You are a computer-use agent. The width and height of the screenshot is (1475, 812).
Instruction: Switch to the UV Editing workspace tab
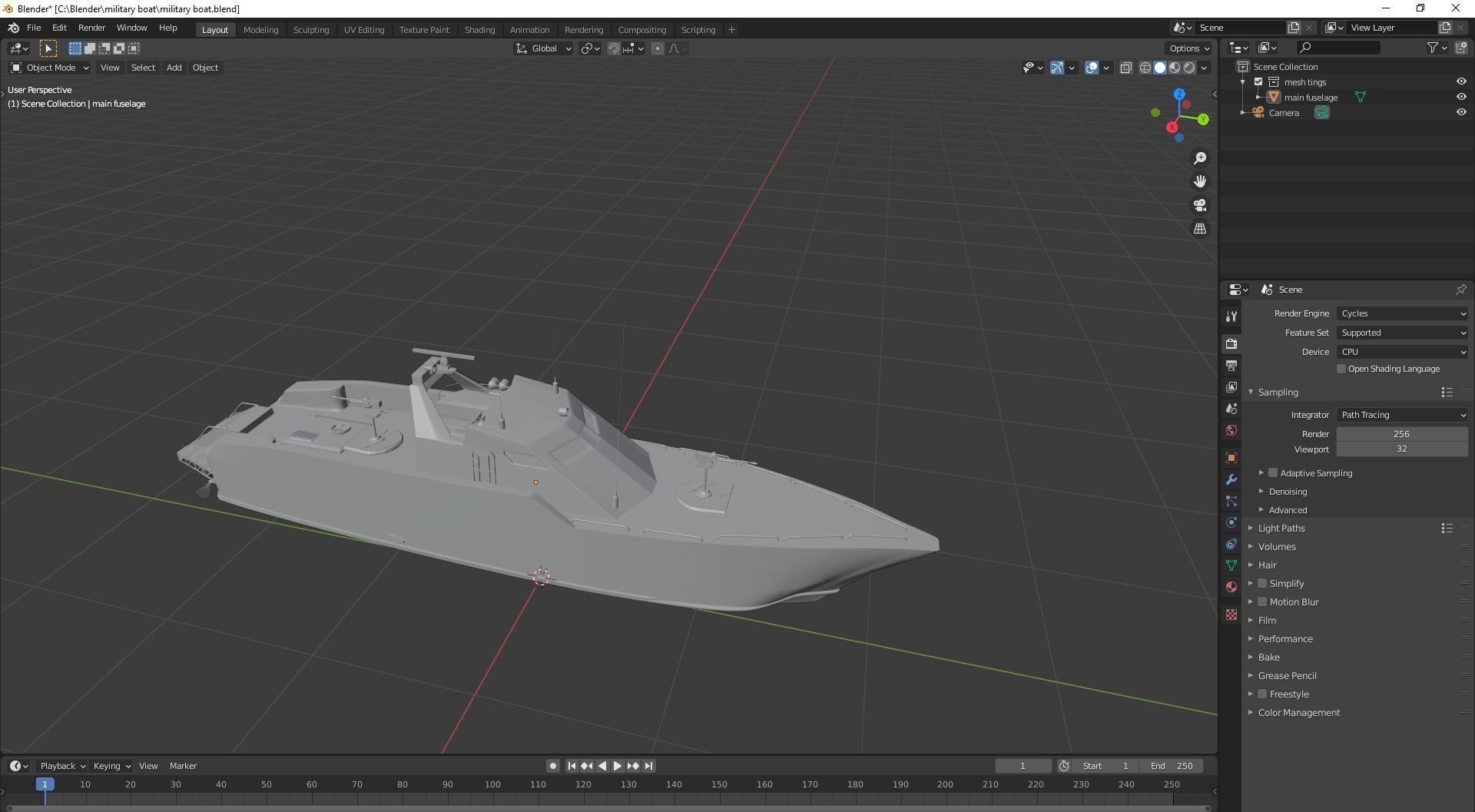(364, 30)
